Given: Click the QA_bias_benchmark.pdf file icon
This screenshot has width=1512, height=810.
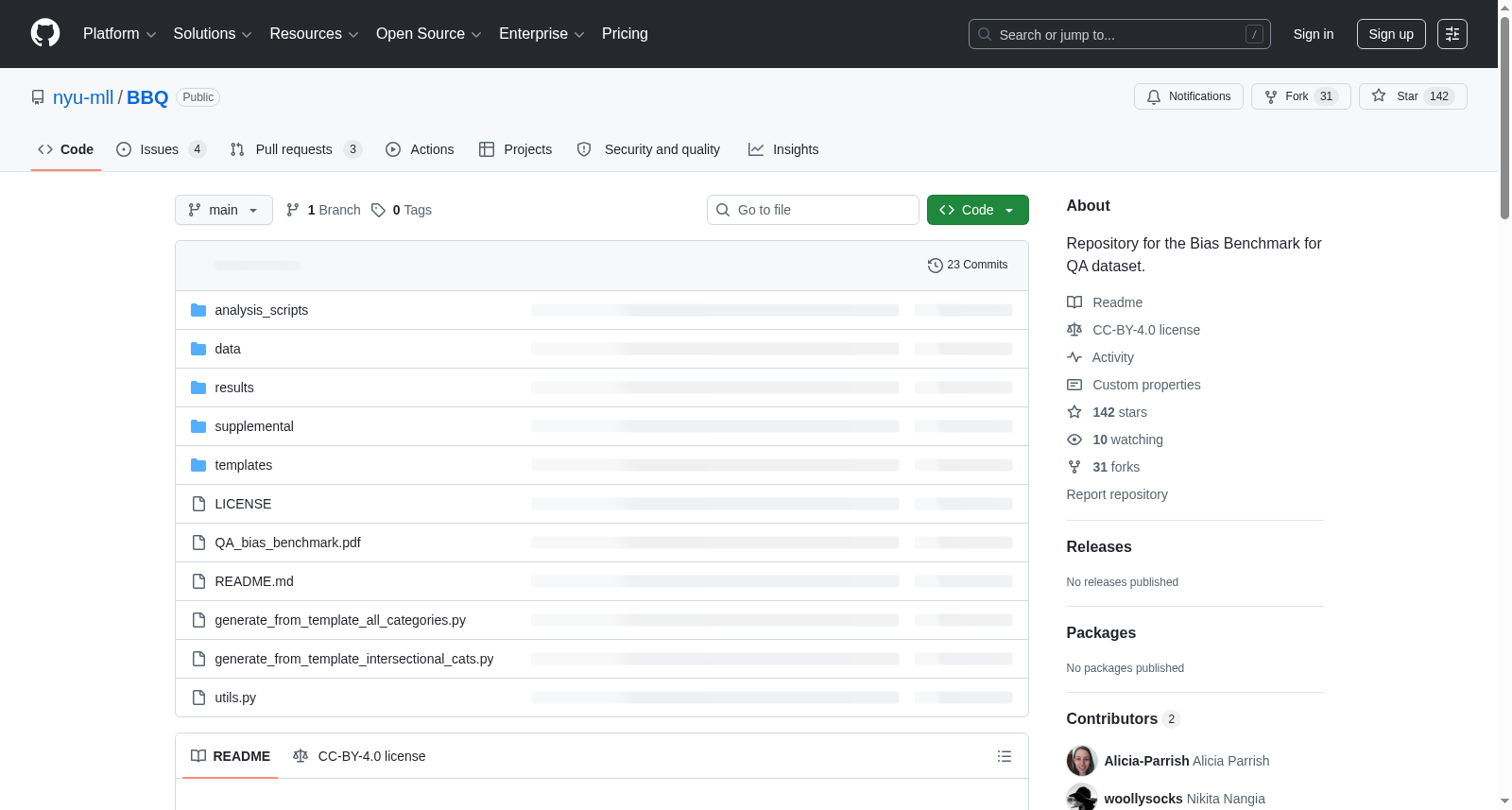Looking at the screenshot, I should coord(198,543).
